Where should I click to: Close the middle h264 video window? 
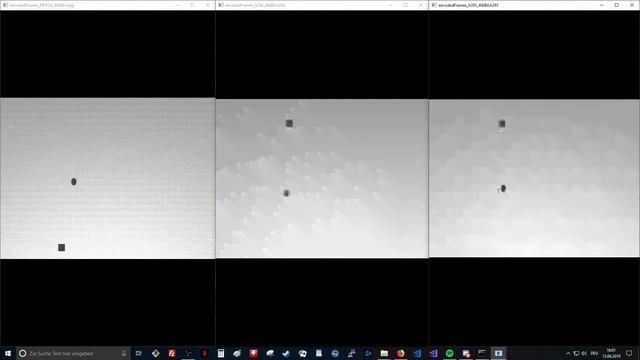coord(421,5)
